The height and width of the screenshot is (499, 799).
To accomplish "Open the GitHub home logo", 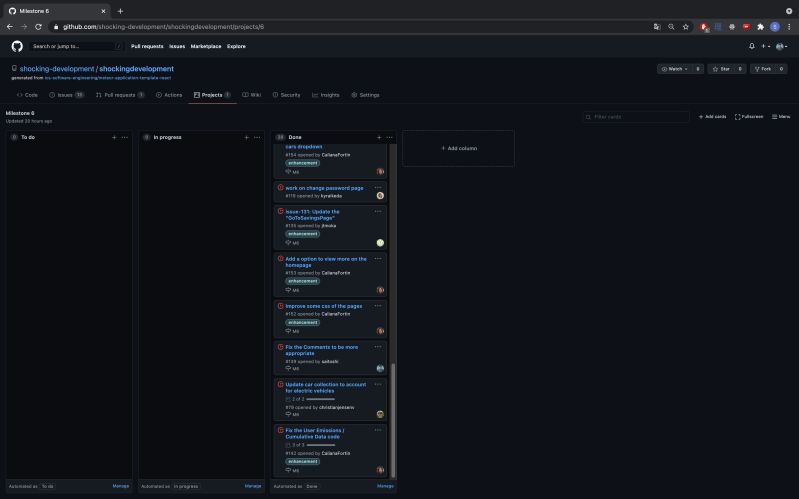I will 17,46.
